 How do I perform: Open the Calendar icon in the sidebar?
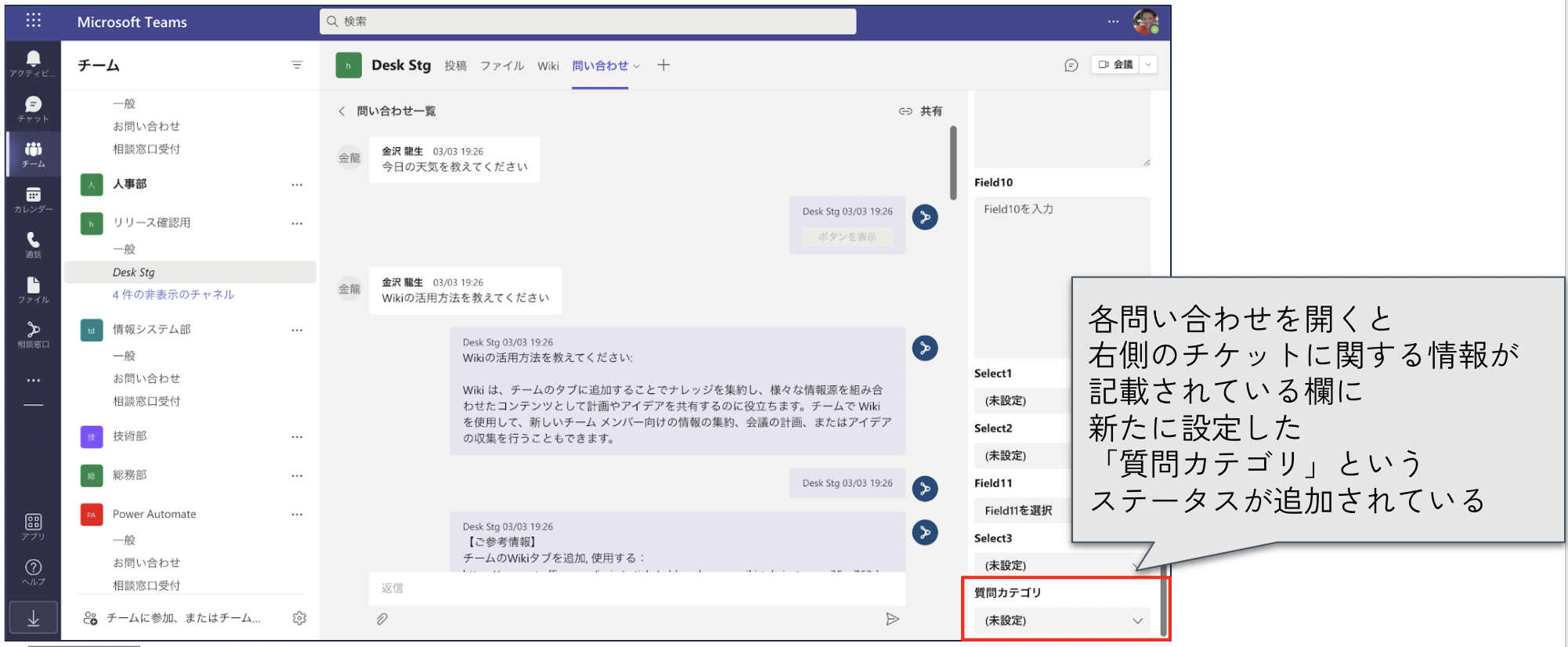33,200
